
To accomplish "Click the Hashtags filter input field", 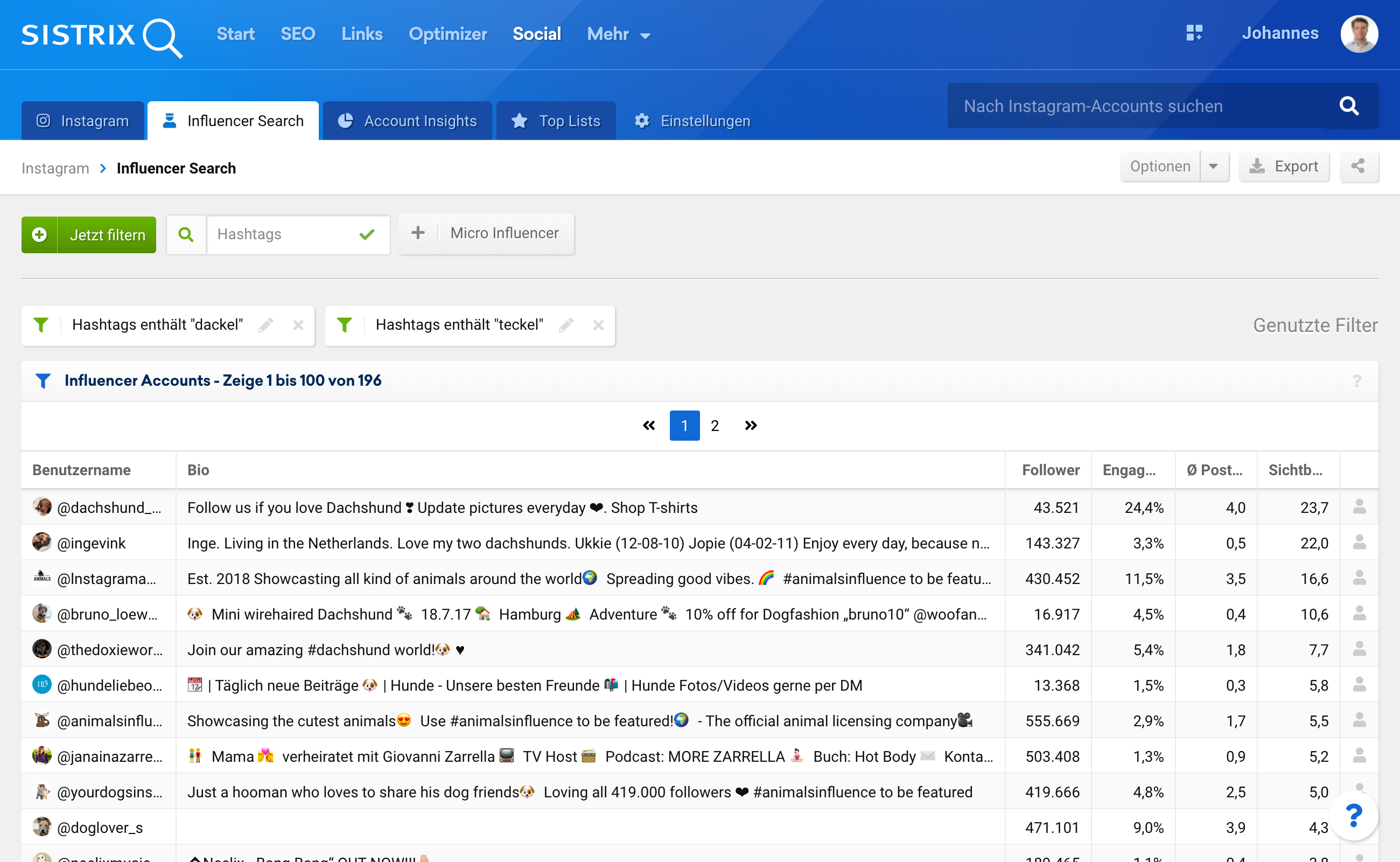I will pos(279,234).
